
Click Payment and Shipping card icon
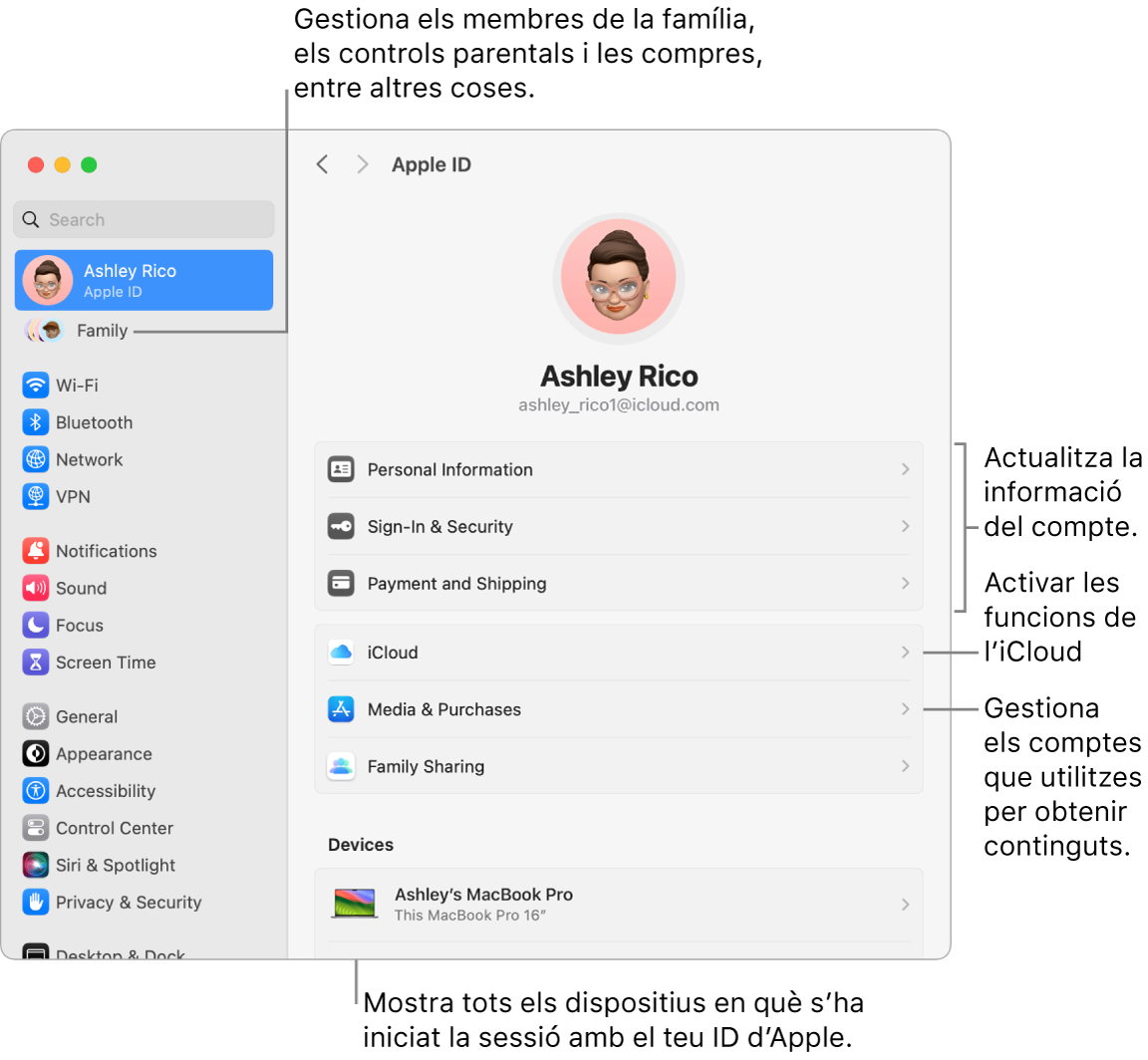[x=341, y=584]
